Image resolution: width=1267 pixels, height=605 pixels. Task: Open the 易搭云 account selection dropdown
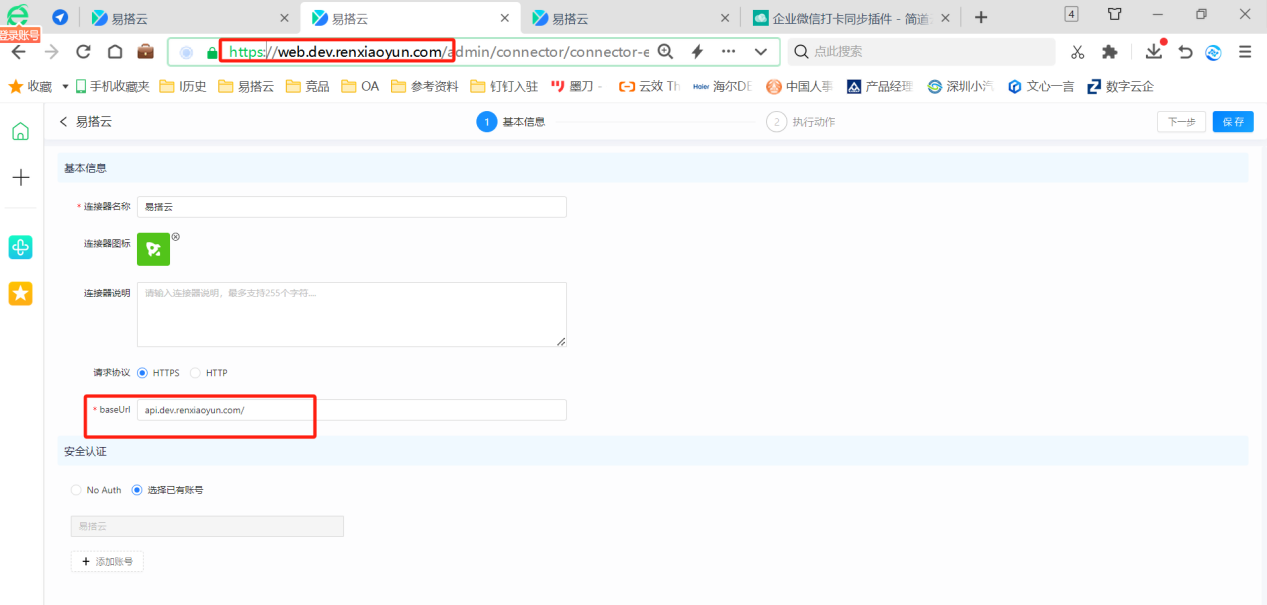coord(207,526)
